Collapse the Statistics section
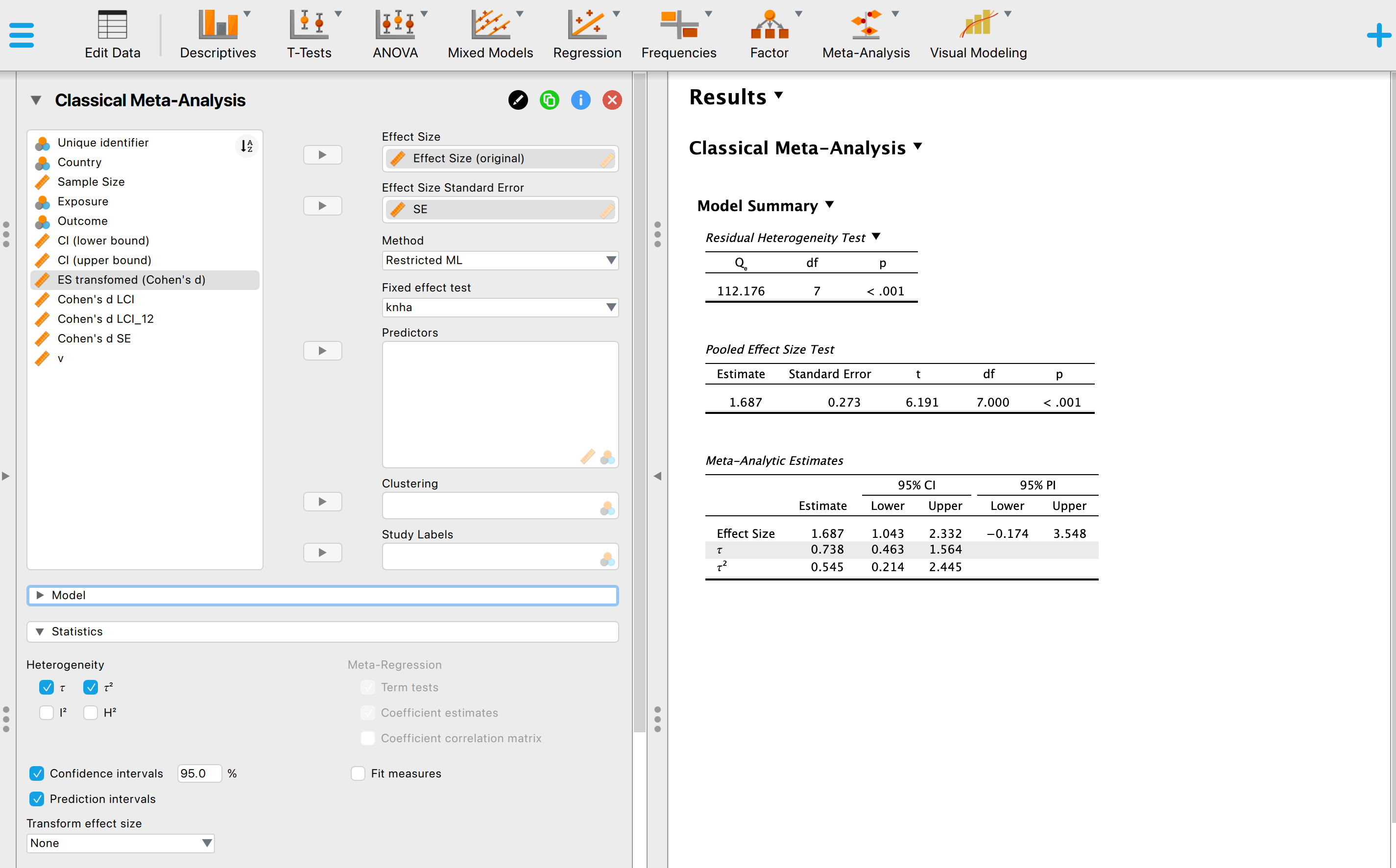1396x868 pixels. click(x=323, y=631)
